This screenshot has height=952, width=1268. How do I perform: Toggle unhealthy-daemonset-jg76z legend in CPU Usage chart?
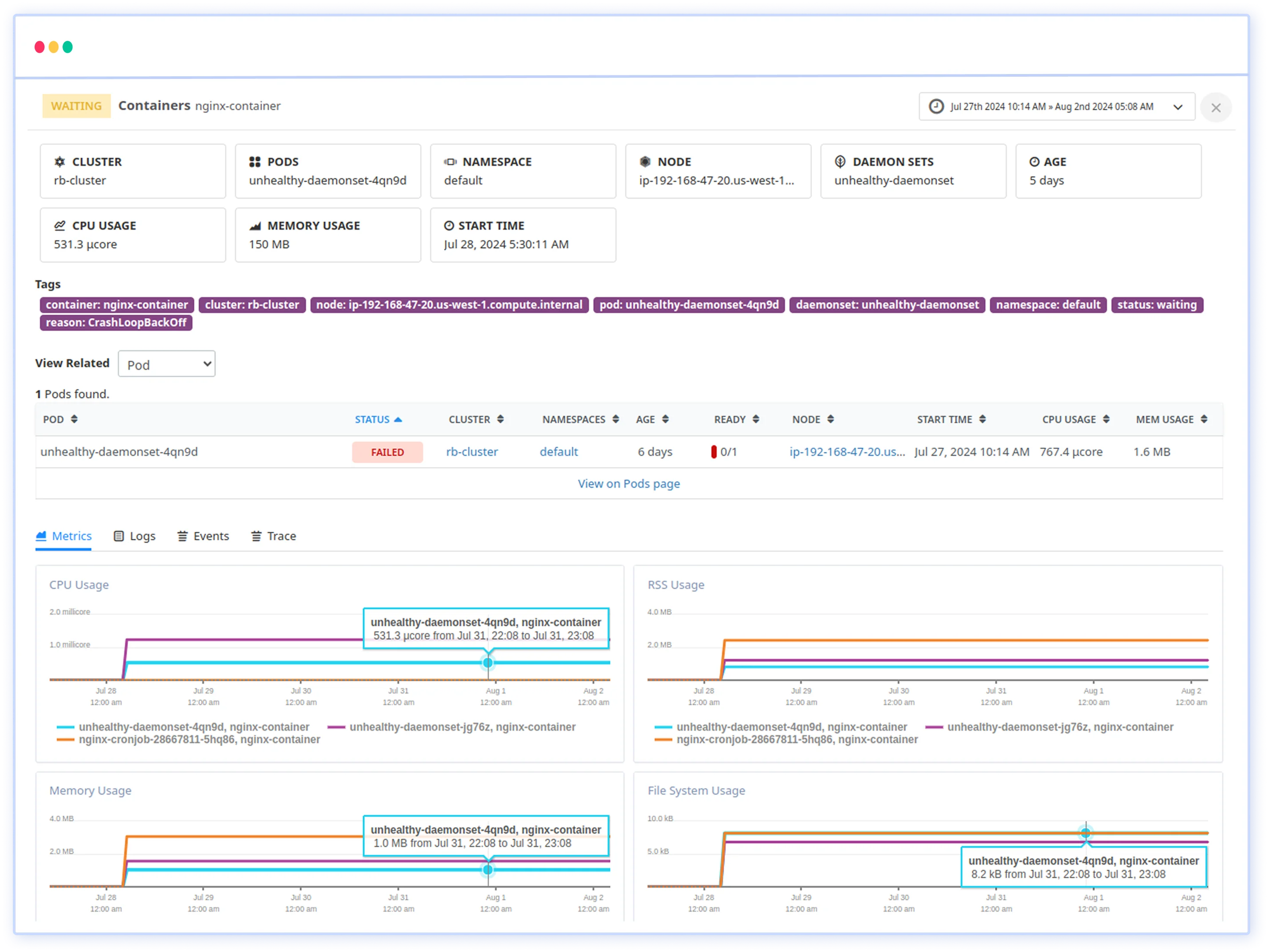point(451,727)
